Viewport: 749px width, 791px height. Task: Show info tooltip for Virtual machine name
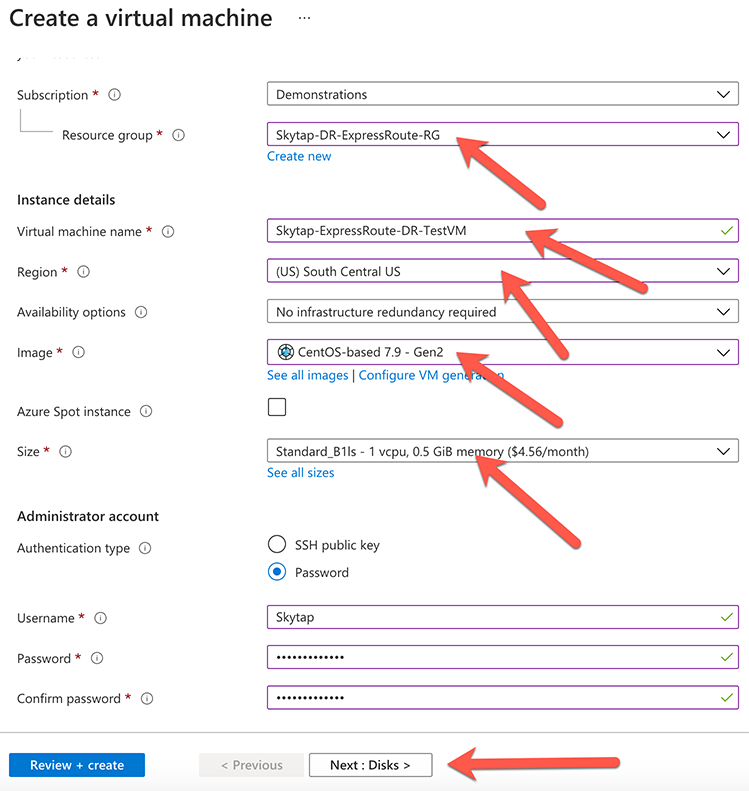click(x=168, y=232)
